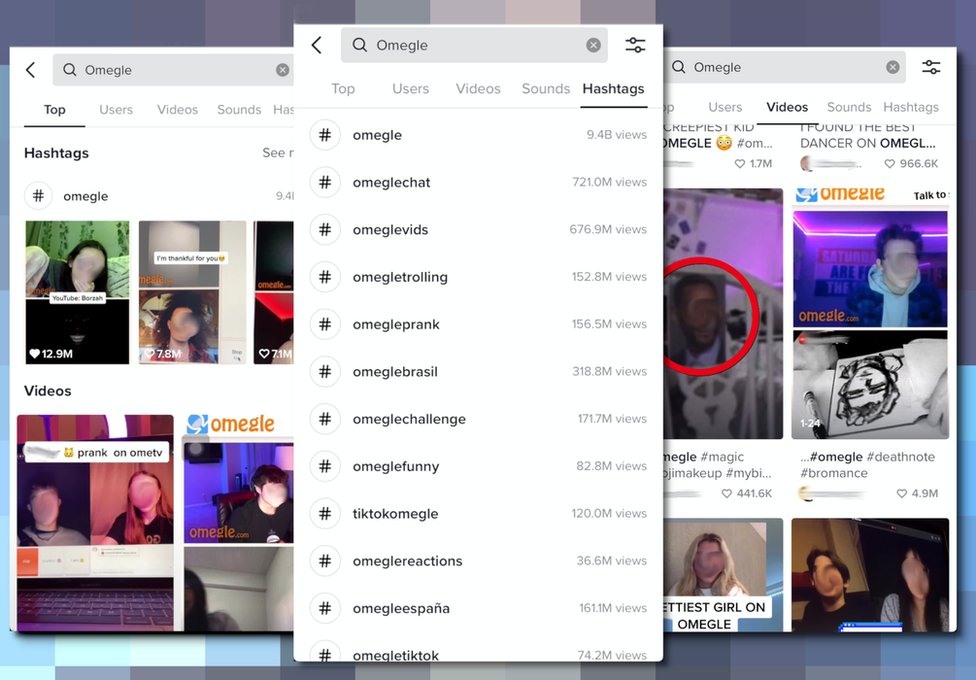This screenshot has width=976, height=680.
Task: Clear the search text in center panel
Action: pyautogui.click(x=593, y=45)
